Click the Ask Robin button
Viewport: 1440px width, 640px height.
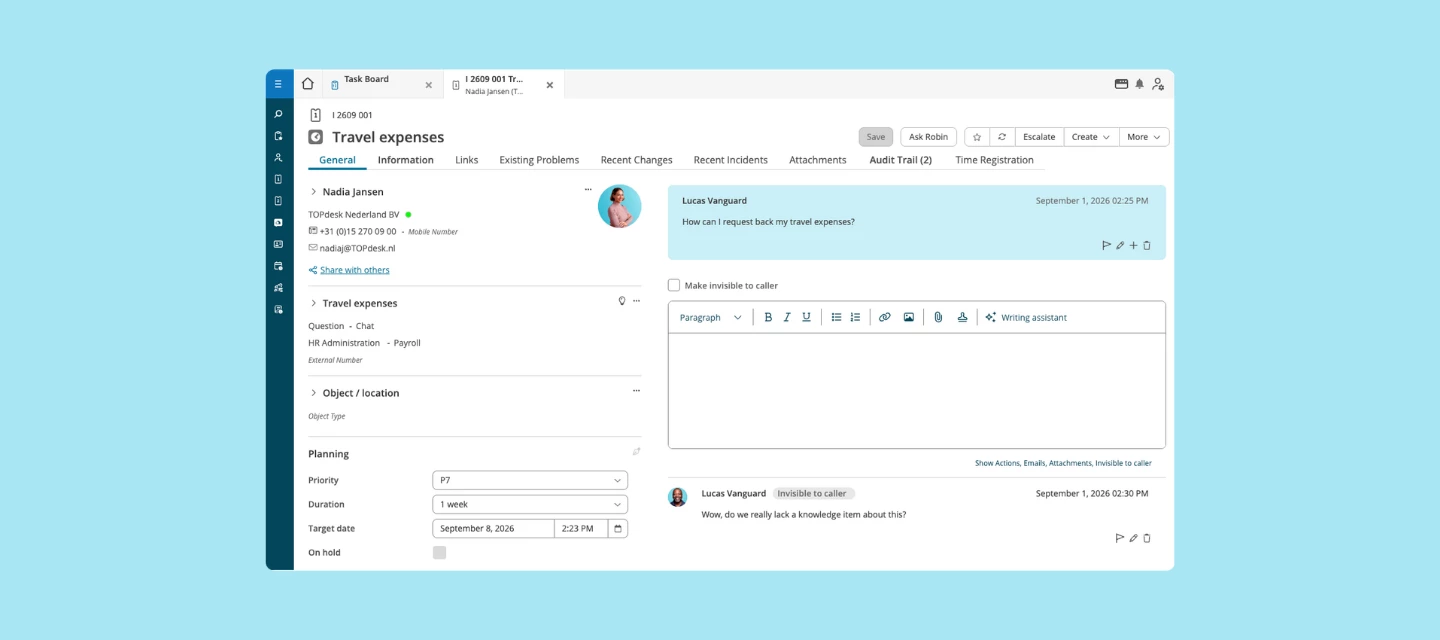pyautogui.click(x=929, y=137)
